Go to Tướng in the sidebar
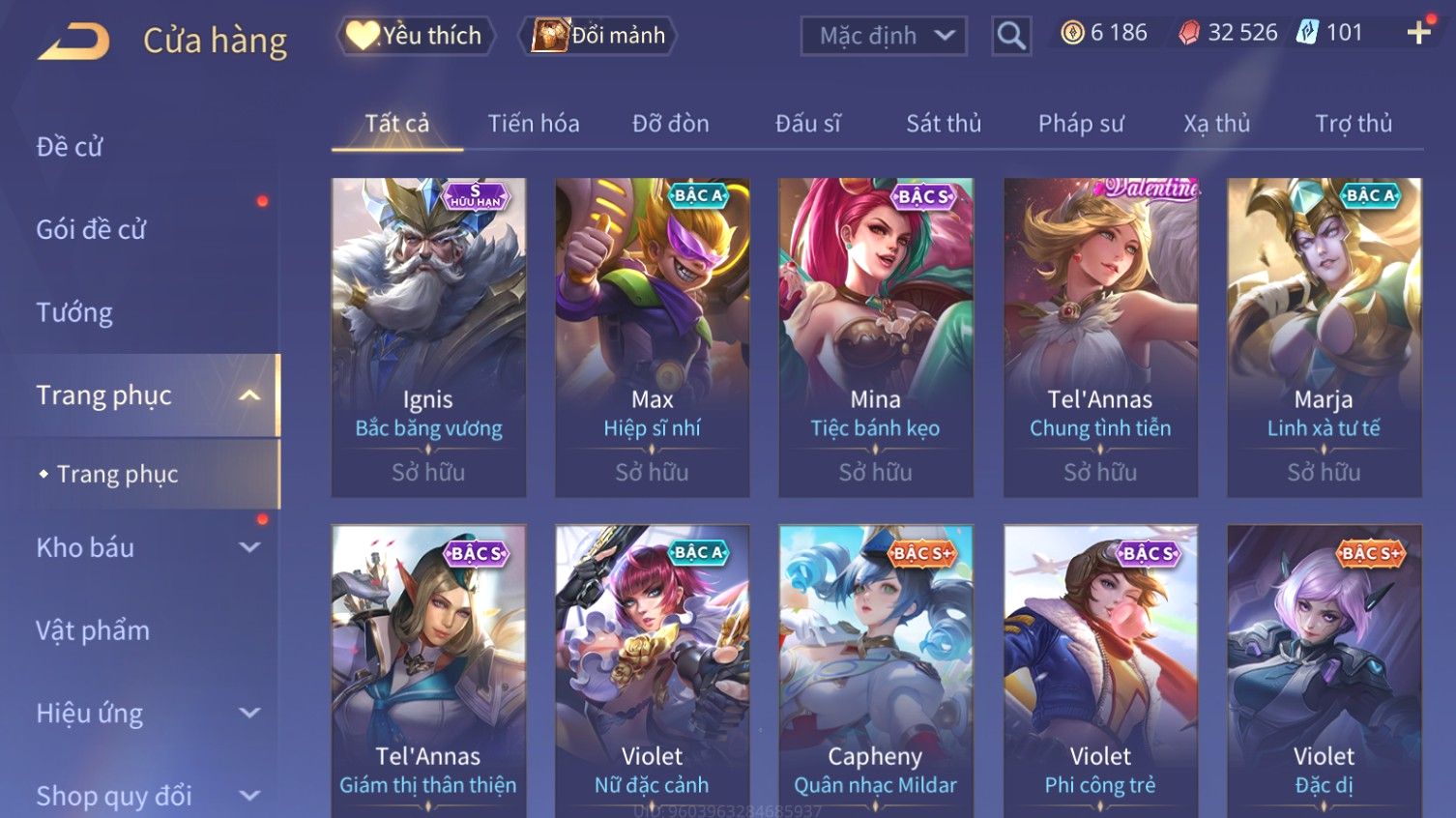Screen dimensions: 1456x818 tap(74, 312)
